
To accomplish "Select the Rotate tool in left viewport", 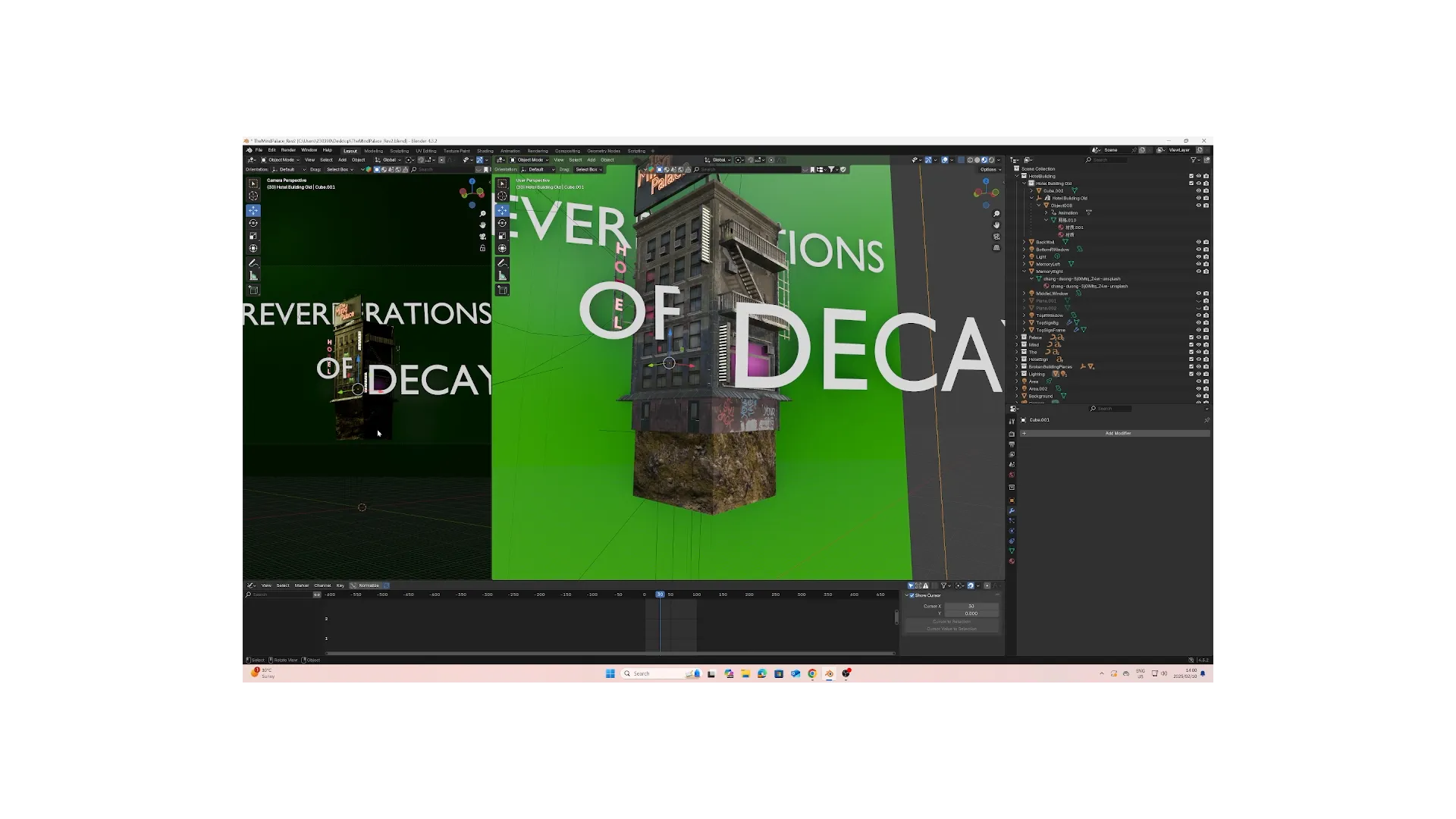I will coord(253,223).
